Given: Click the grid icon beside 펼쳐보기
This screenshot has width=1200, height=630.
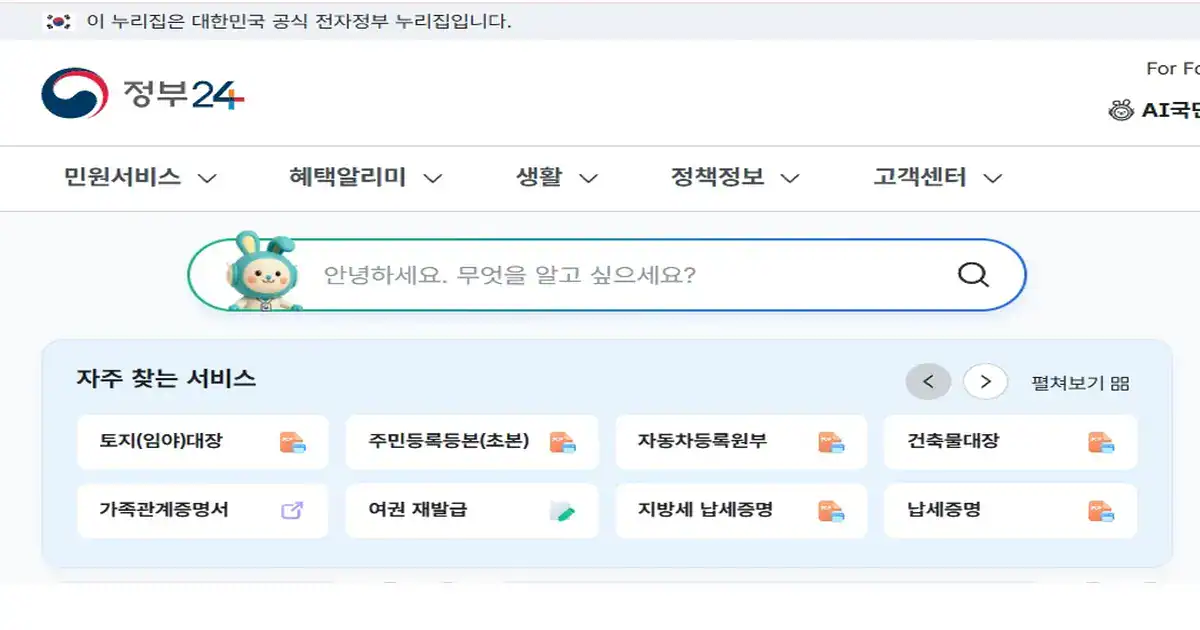Looking at the screenshot, I should (x=1120, y=383).
